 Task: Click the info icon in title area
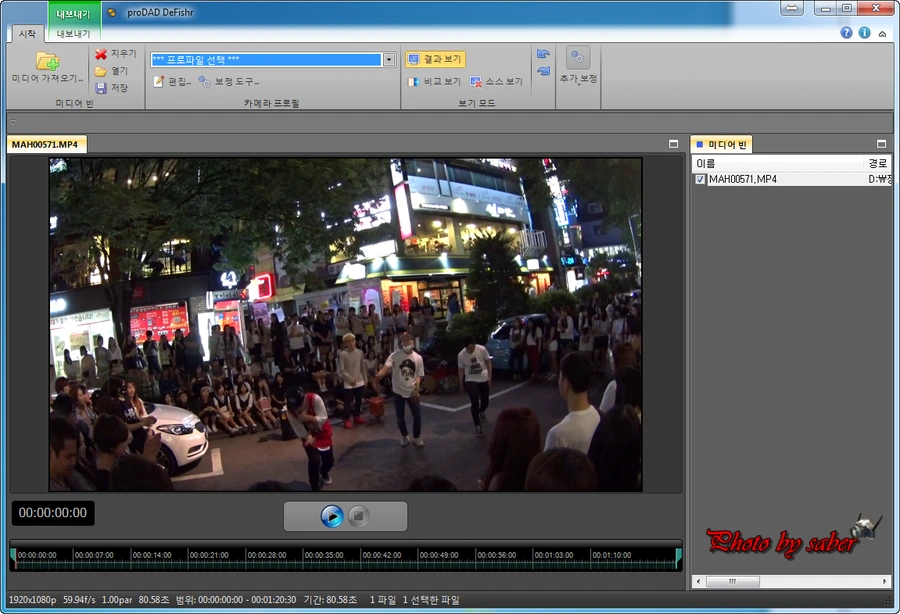864,32
